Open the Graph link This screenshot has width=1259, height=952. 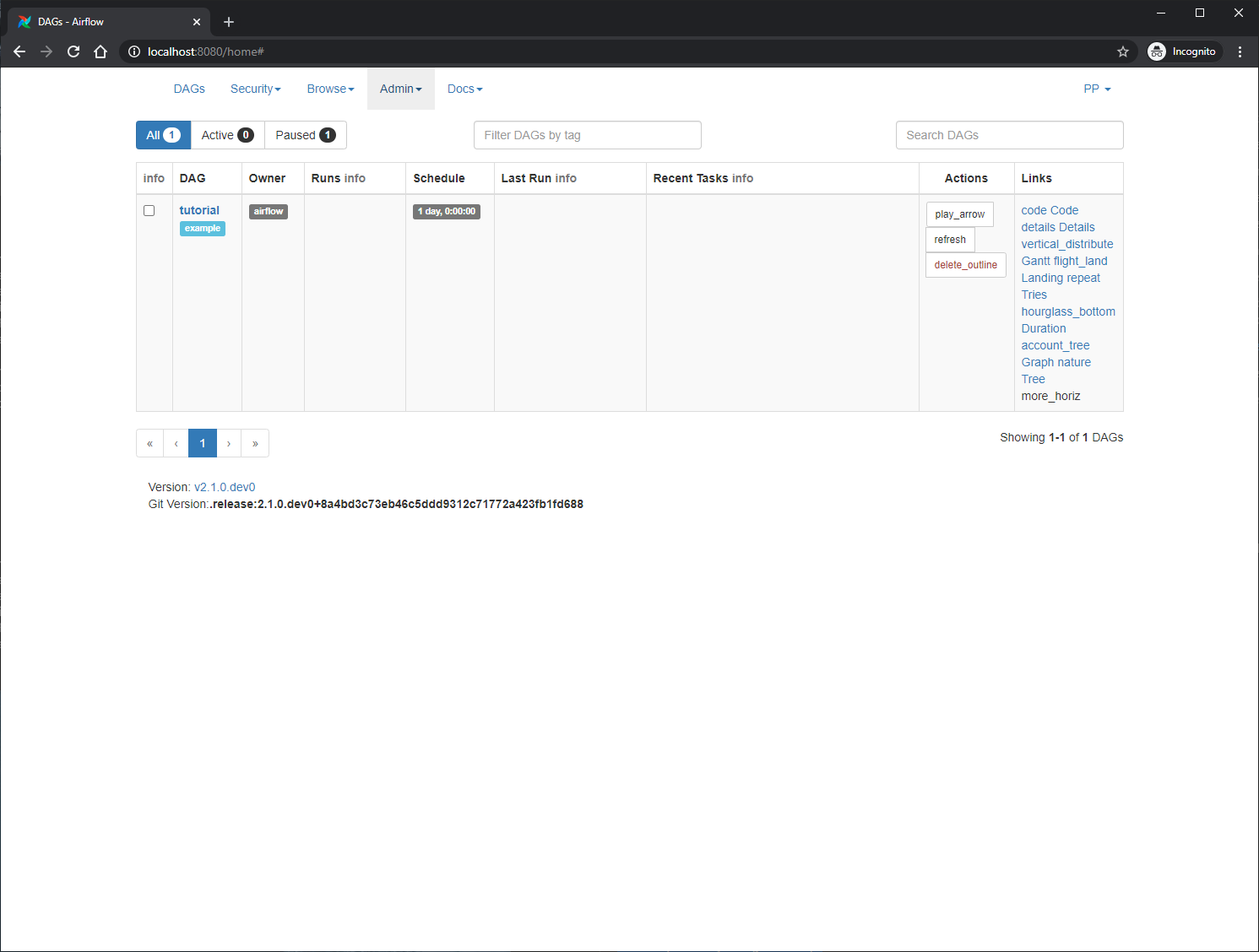[1038, 362]
